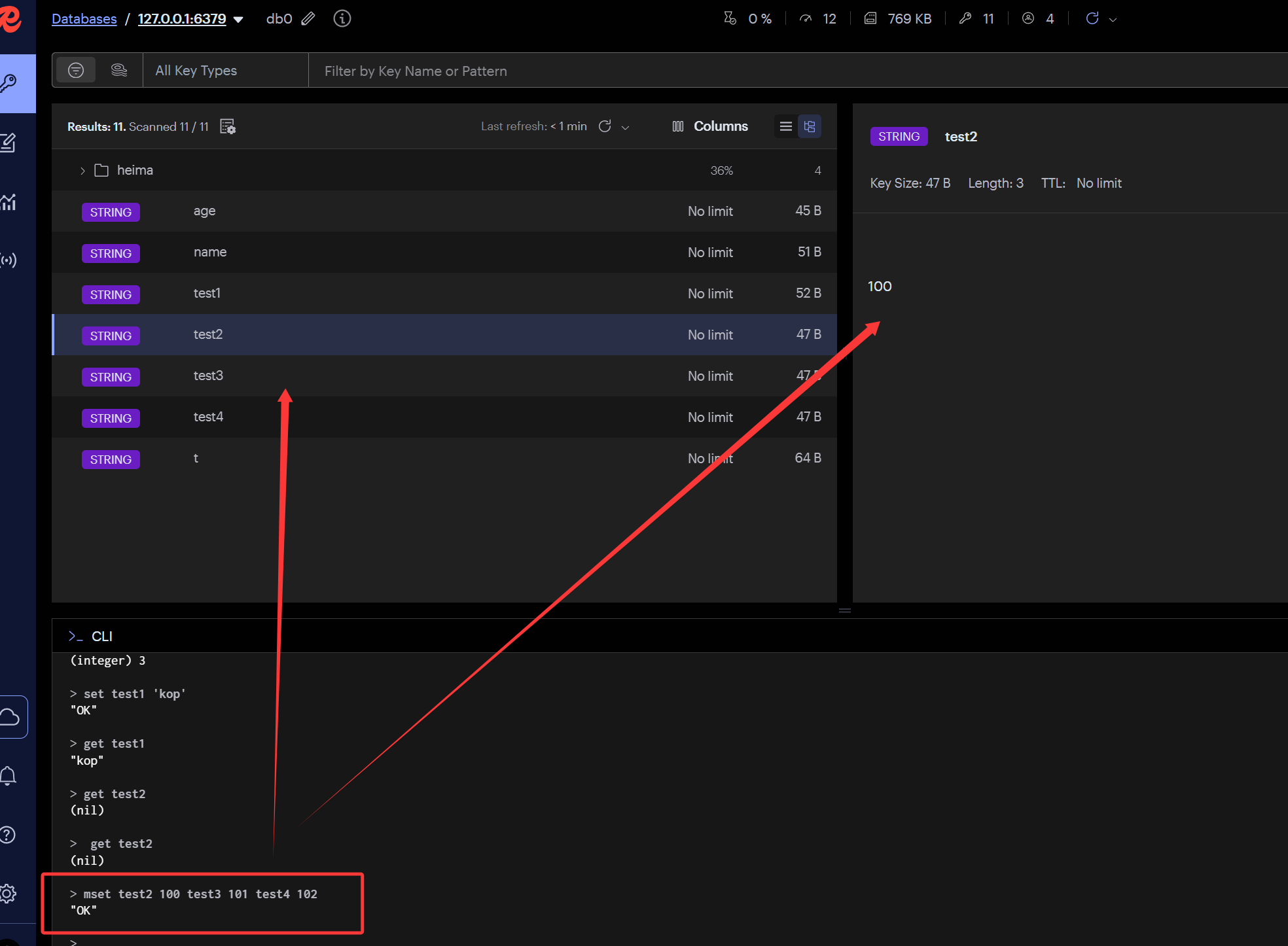Click the database info icon
The width and height of the screenshot is (1288, 946).
point(342,19)
